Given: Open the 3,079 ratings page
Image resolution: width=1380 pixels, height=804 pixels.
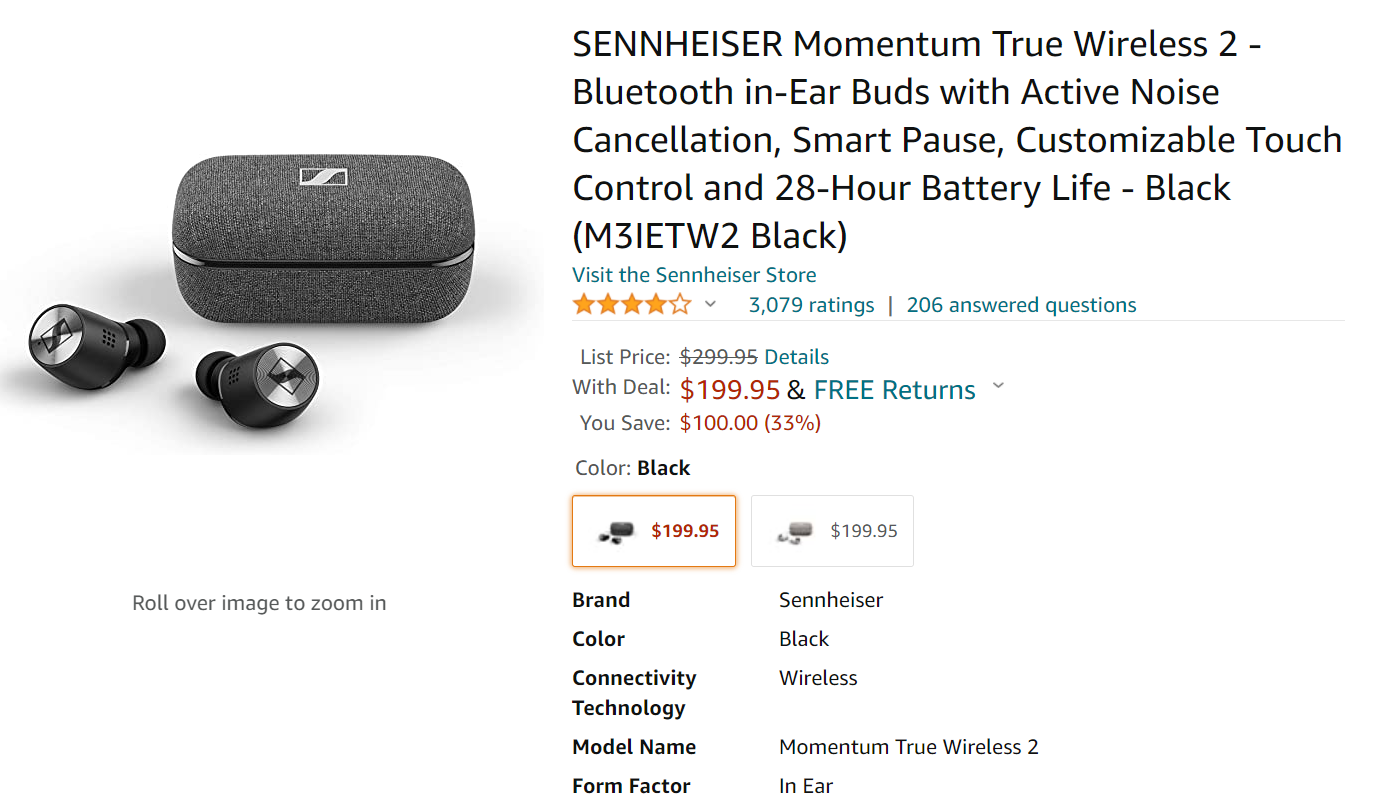Looking at the screenshot, I should tap(811, 304).
